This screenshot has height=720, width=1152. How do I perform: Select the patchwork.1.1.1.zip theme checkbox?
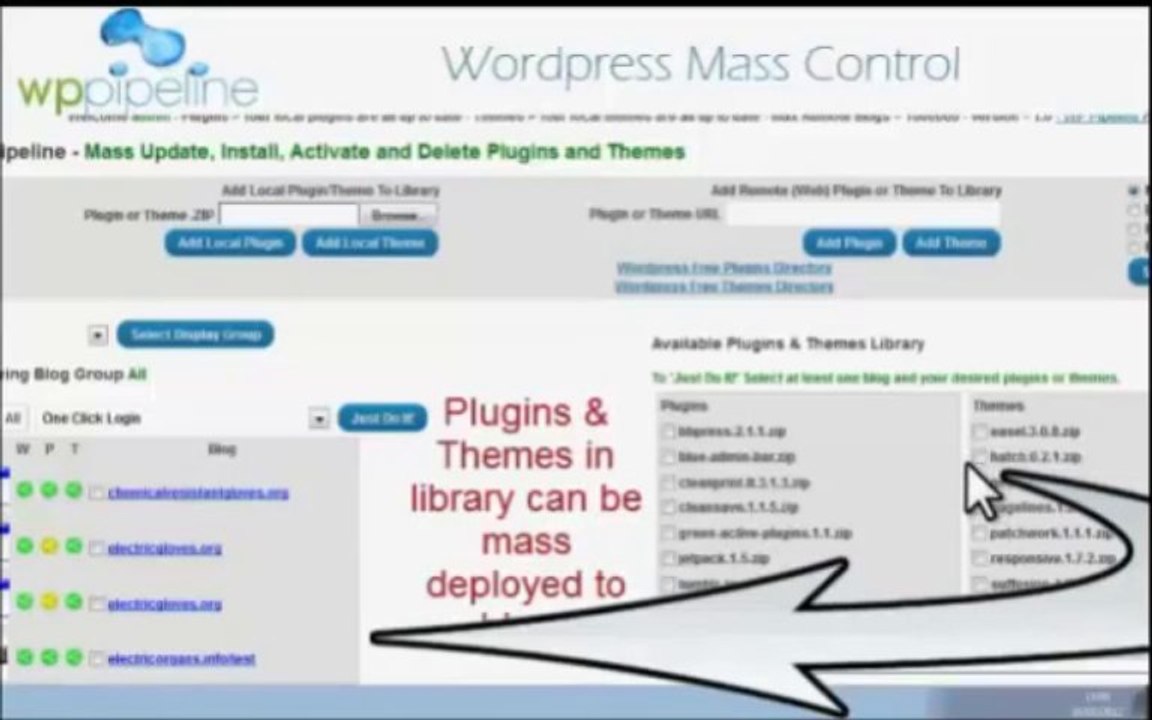pos(979,533)
